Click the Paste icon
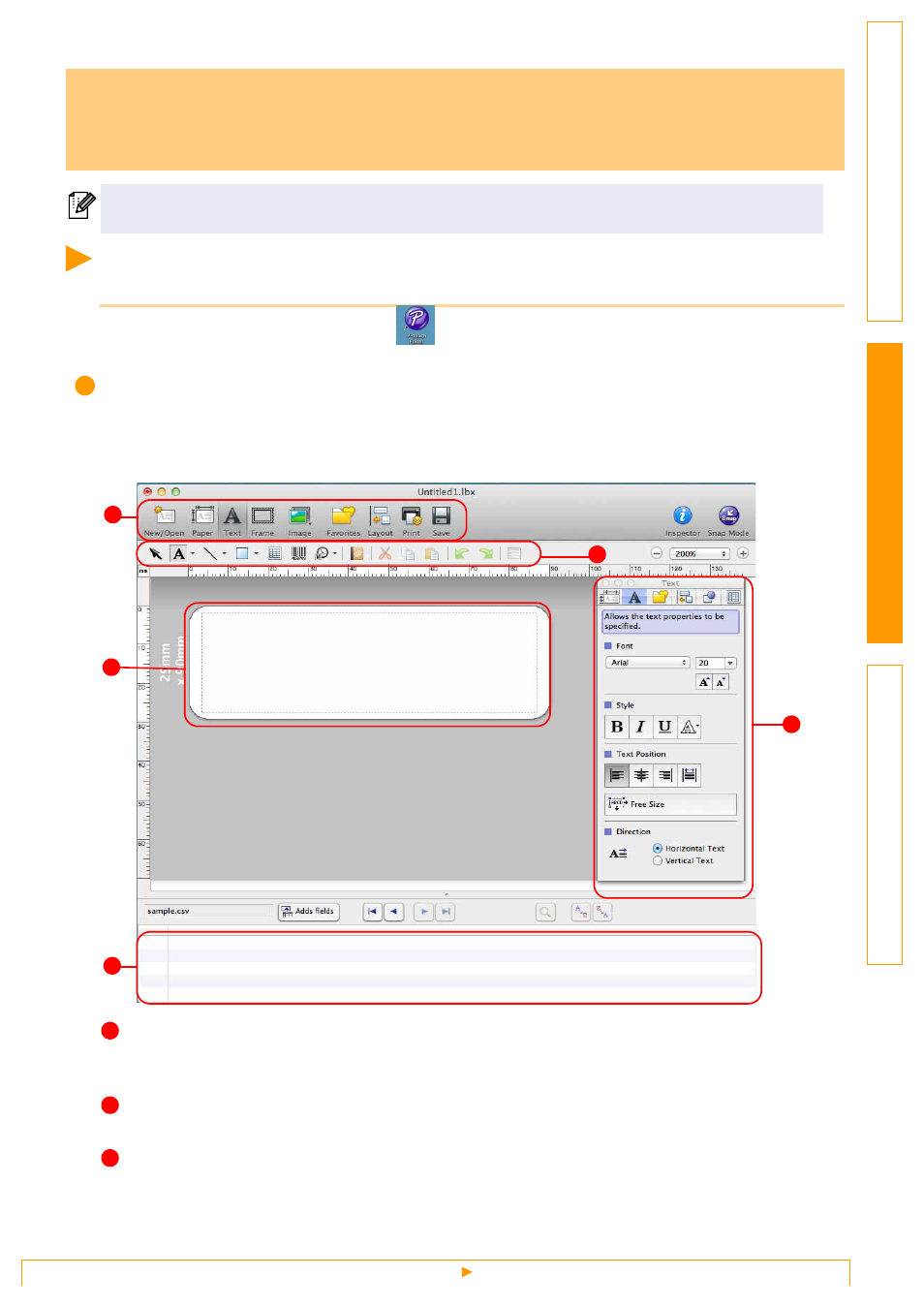The height and width of the screenshot is (1308, 924). click(432, 553)
